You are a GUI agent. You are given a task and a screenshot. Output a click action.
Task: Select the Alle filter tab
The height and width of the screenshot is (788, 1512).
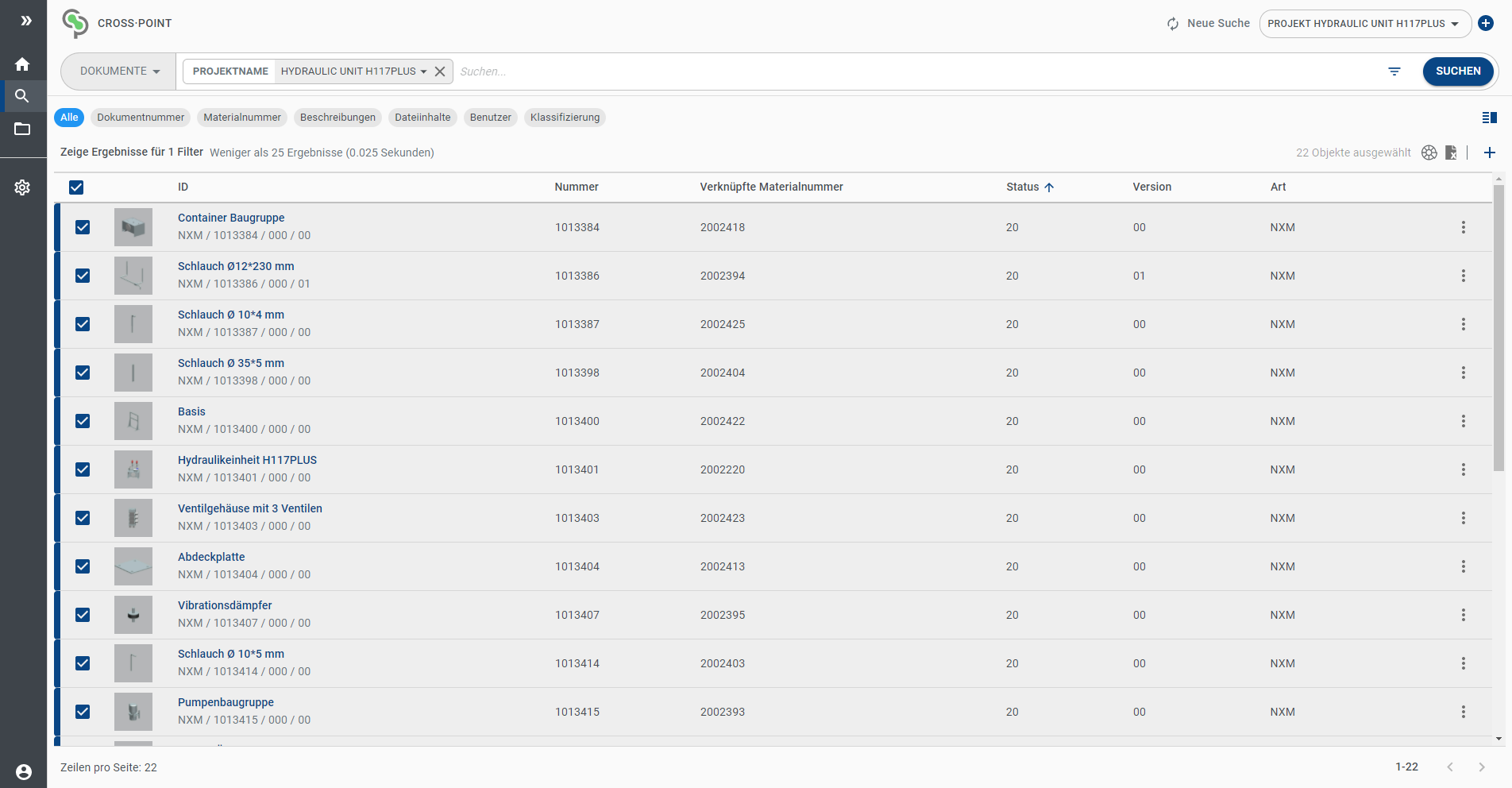click(69, 118)
